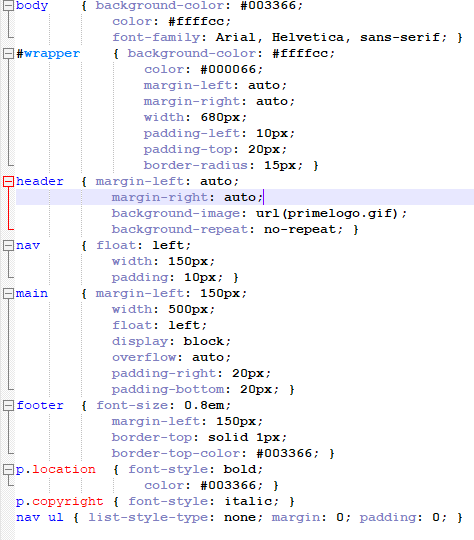Viewport: 474px width, 540px height.
Task: Collapse the header rule fold marker
Action: tap(8, 181)
